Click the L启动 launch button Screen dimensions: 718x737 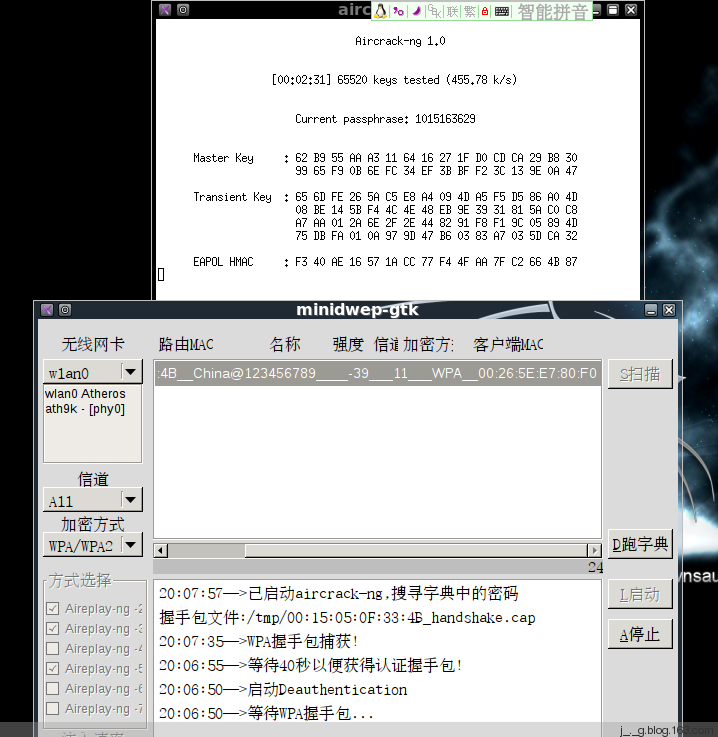click(x=640, y=595)
